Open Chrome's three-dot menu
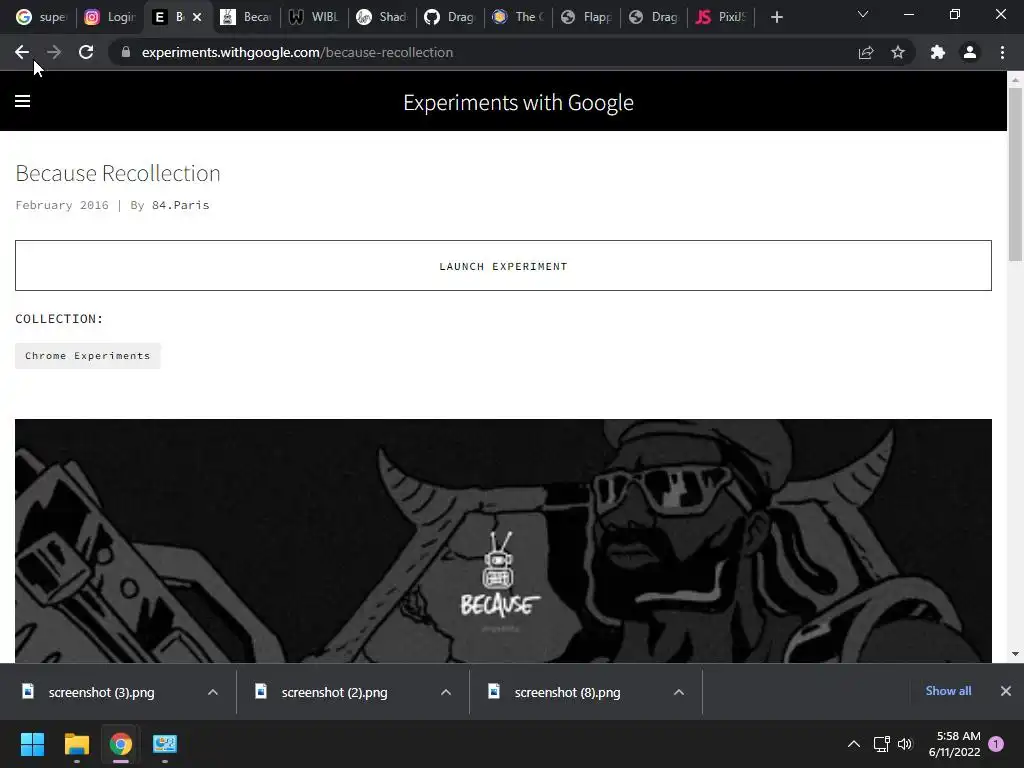Screen dimensions: 1024x768 [x=1002, y=52]
